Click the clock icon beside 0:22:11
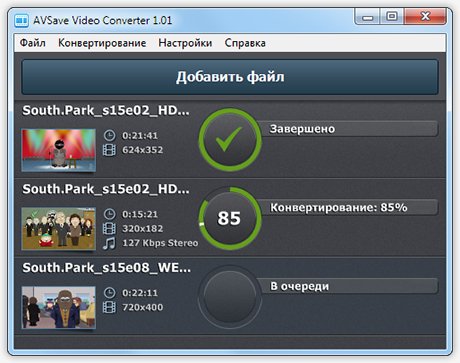The image size is (460, 363). [x=109, y=293]
